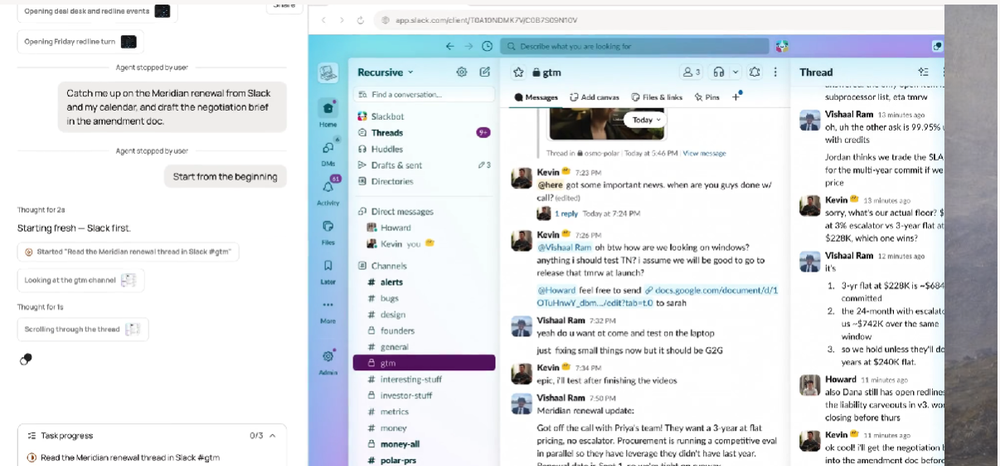This screenshot has height=466, width=1000.
Task: Reload the browser page
Action: 360,20
